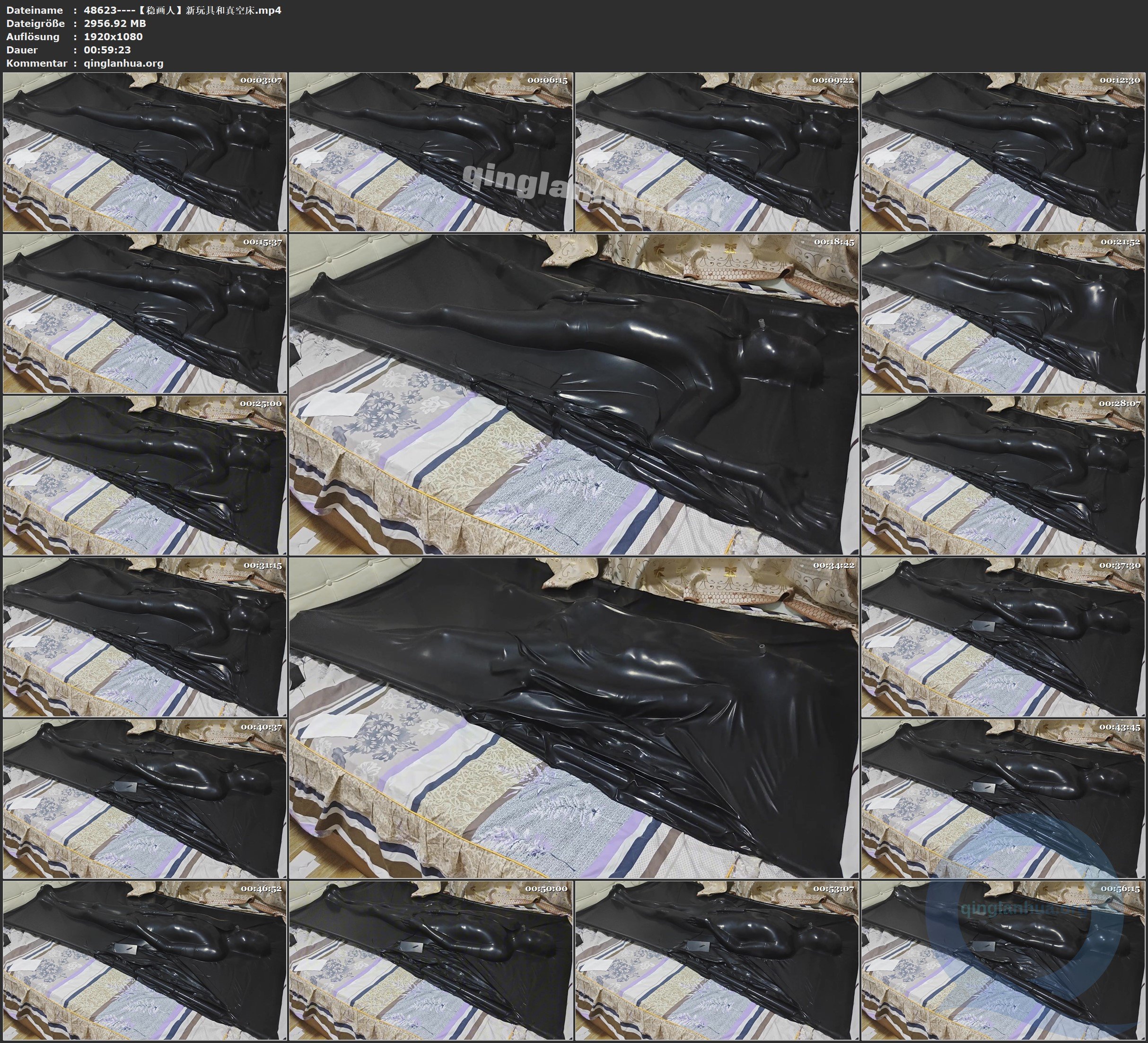Click the thumbnail timestamped 00:56:15
Viewport: 1148px width, 1043px height.
[x=1003, y=960]
